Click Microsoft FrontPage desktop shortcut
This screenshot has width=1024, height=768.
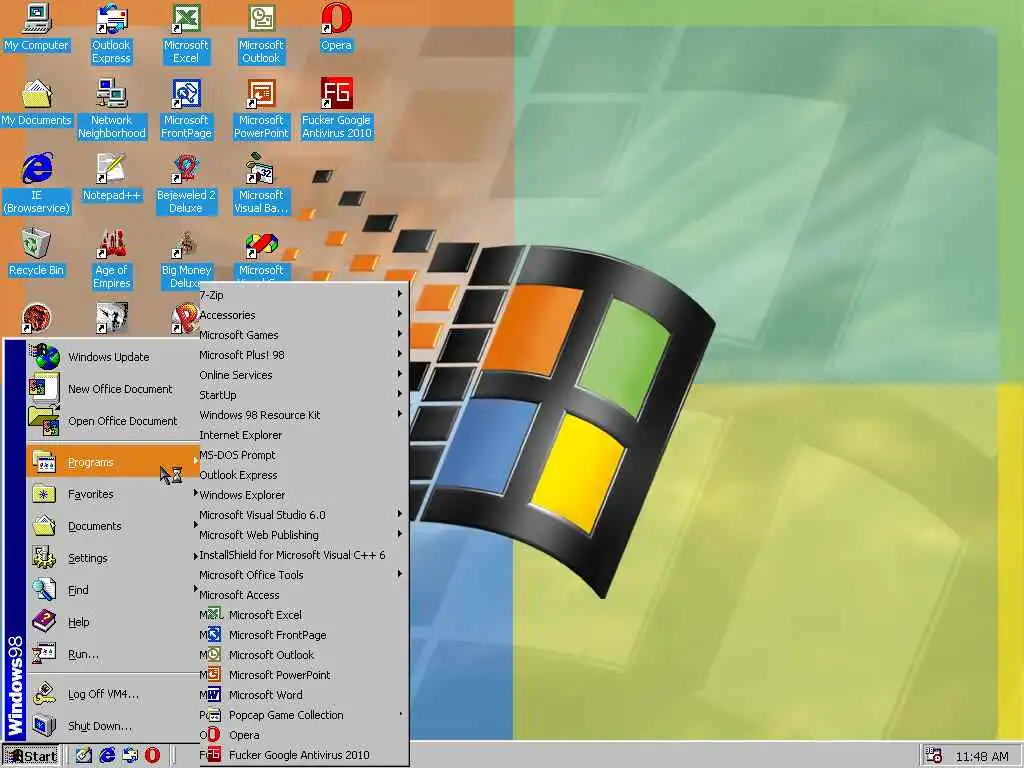point(186,109)
